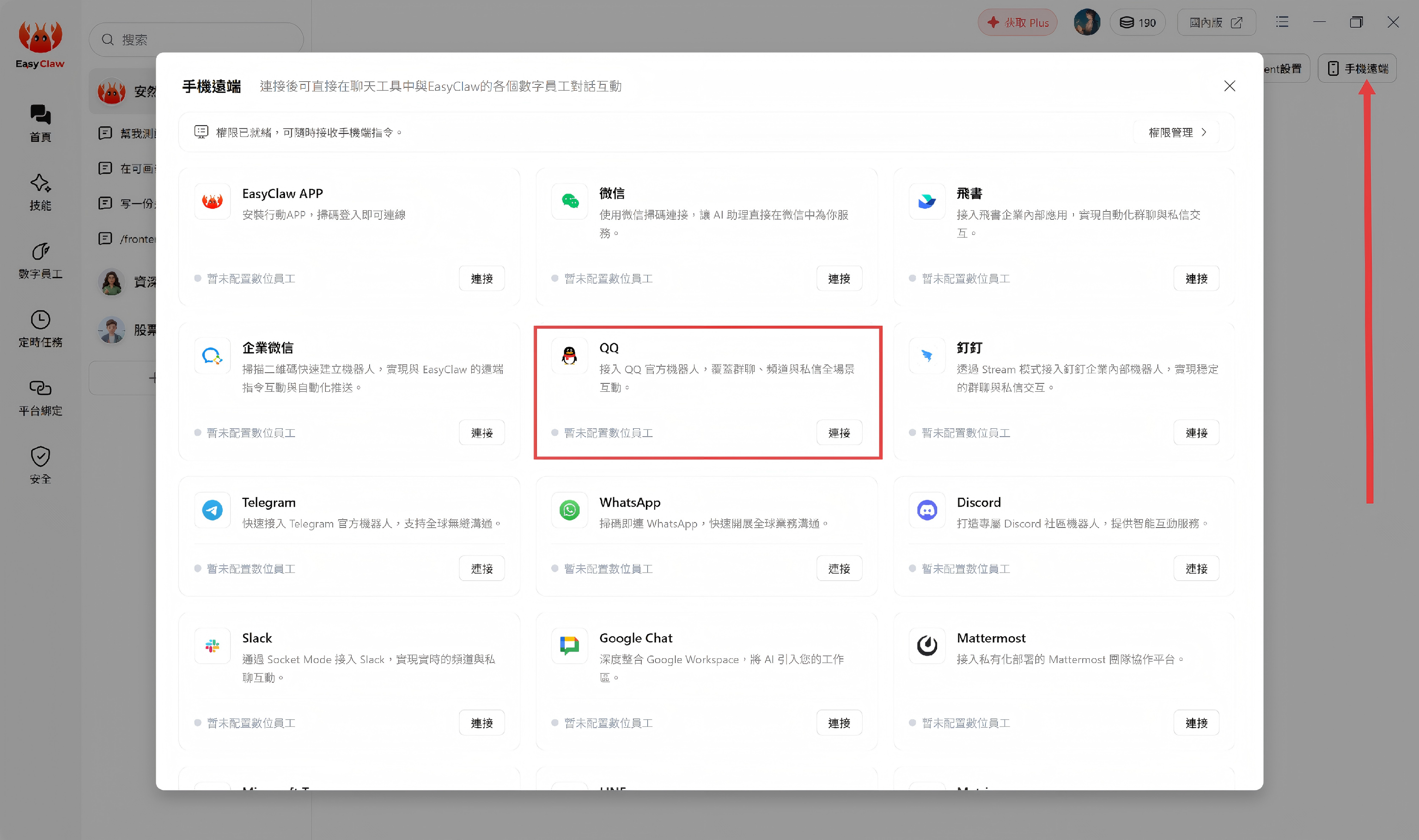The image size is (1419, 840).
Task: Click the 微信 WeChat card icon
Action: pyautogui.click(x=569, y=201)
